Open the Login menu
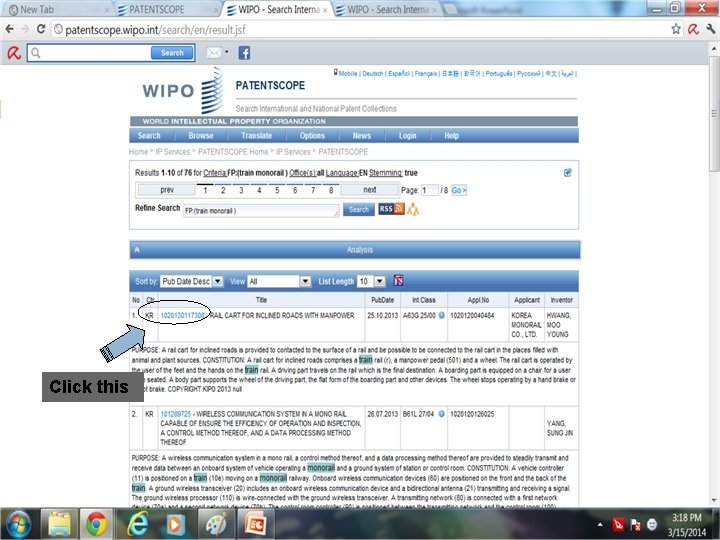 tap(407, 135)
